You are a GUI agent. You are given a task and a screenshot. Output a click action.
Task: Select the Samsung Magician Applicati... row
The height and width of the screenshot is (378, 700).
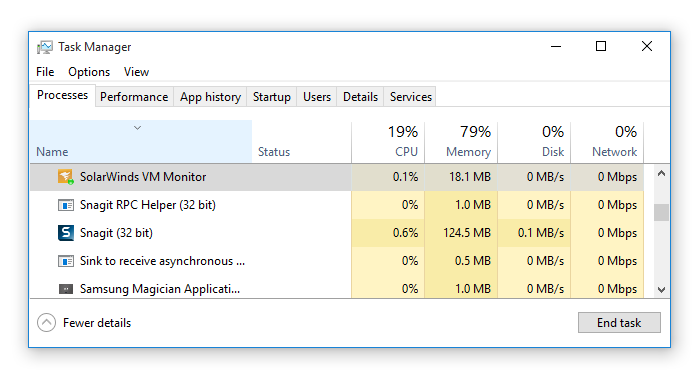coord(337,288)
